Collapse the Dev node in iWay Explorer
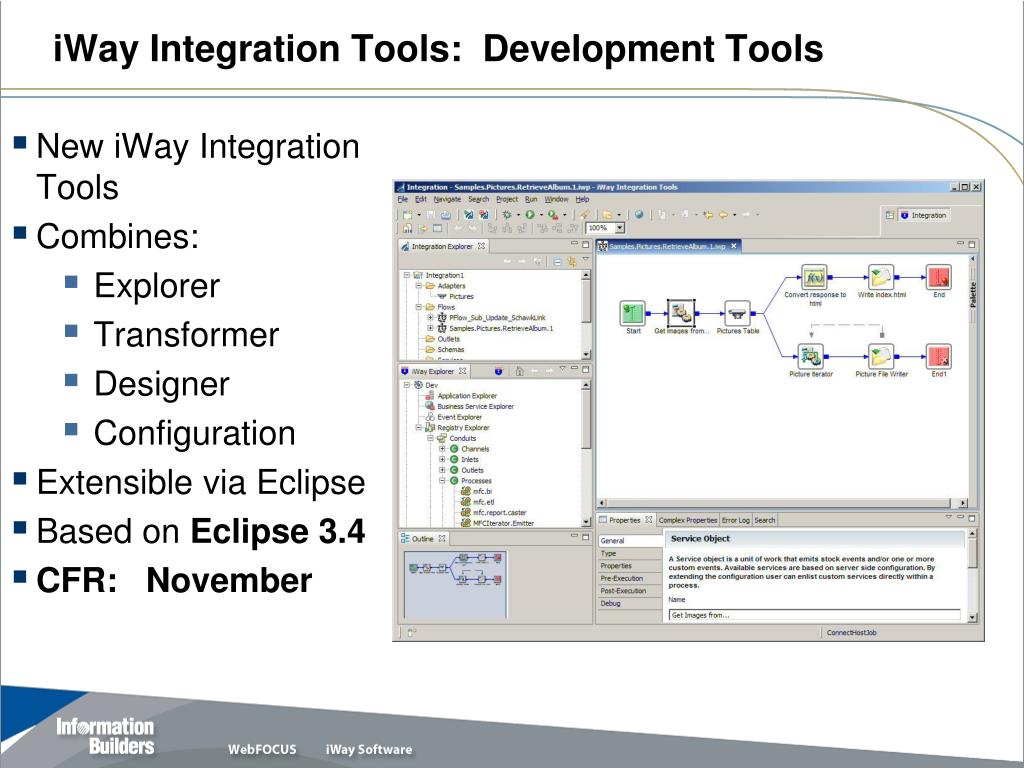Image resolution: width=1024 pixels, height=768 pixels. [x=407, y=385]
